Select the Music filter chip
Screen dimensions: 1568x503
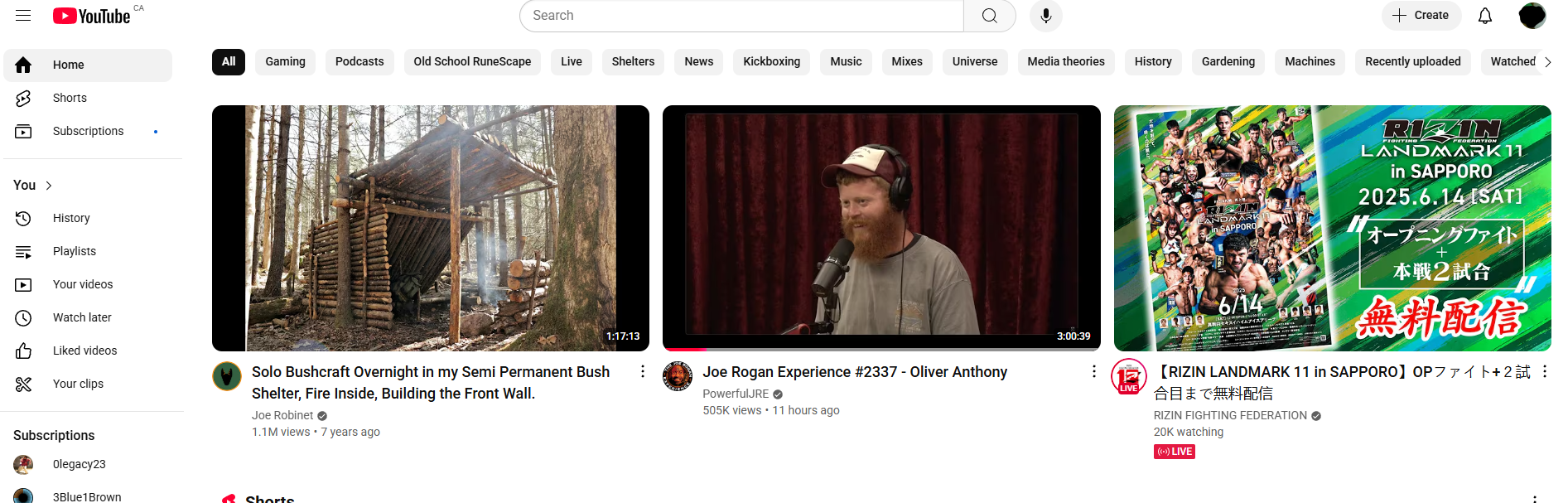point(846,62)
